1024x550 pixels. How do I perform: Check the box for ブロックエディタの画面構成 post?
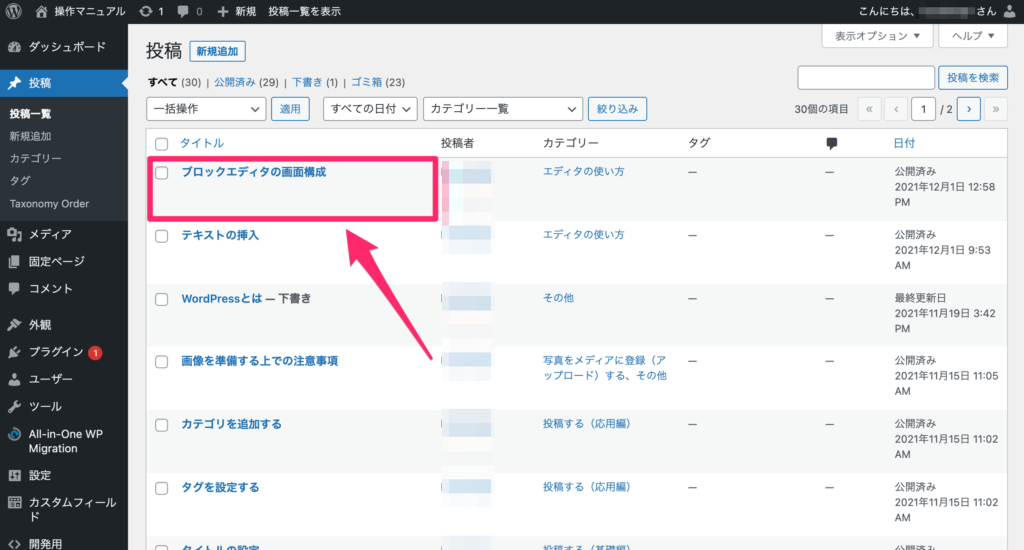[x=162, y=172]
